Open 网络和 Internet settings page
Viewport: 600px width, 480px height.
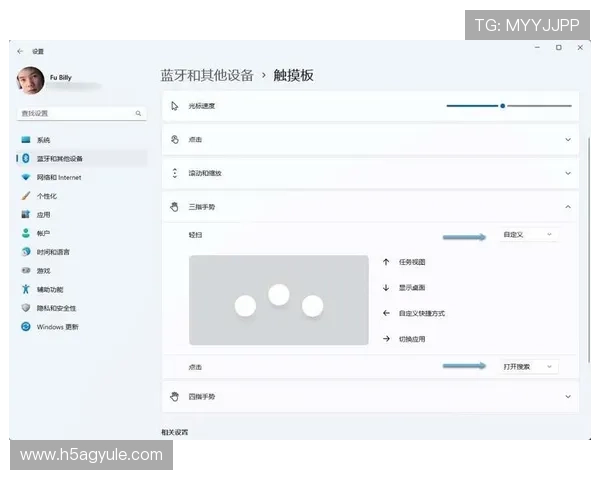coord(82,177)
